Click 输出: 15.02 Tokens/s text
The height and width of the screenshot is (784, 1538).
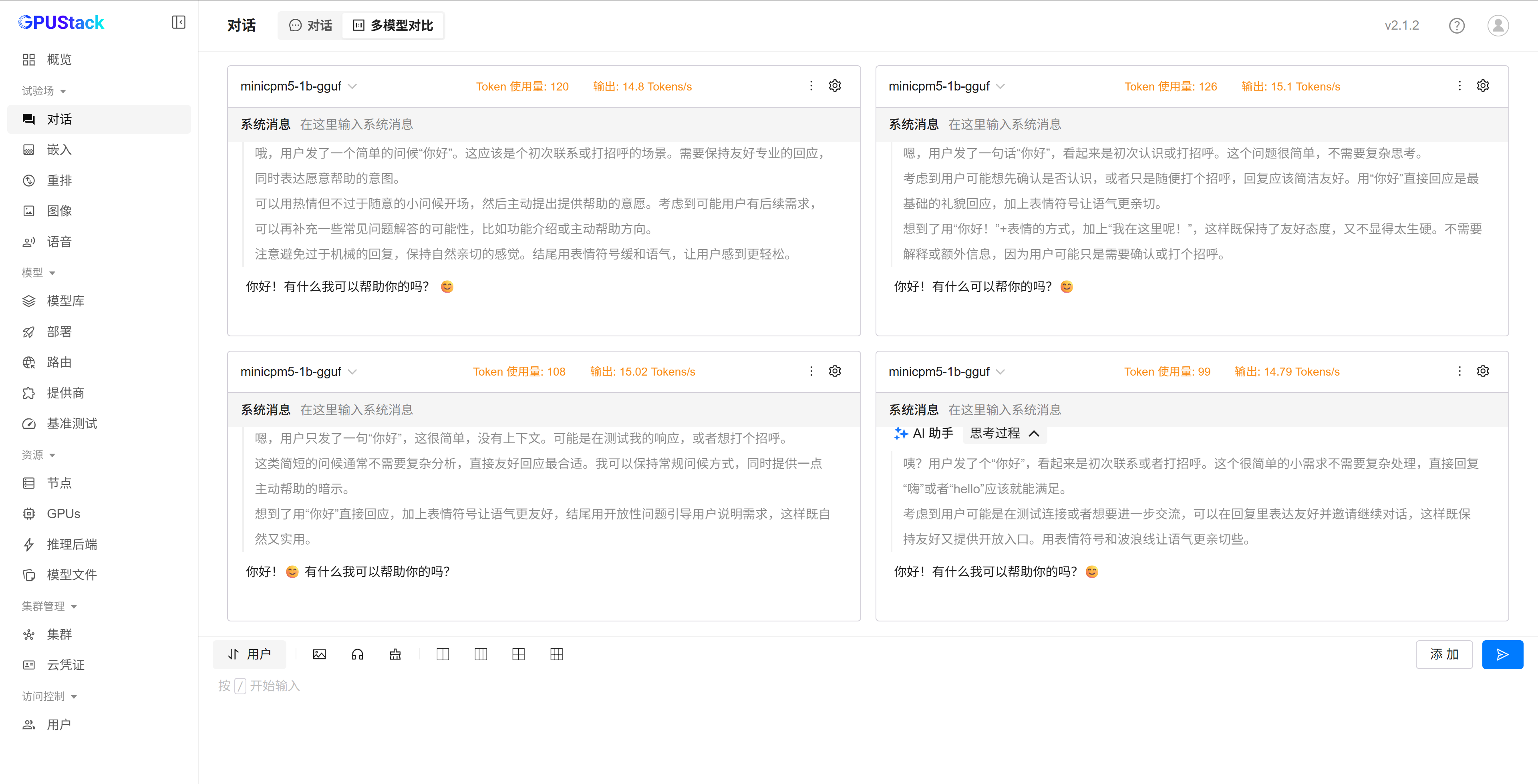[x=642, y=372]
